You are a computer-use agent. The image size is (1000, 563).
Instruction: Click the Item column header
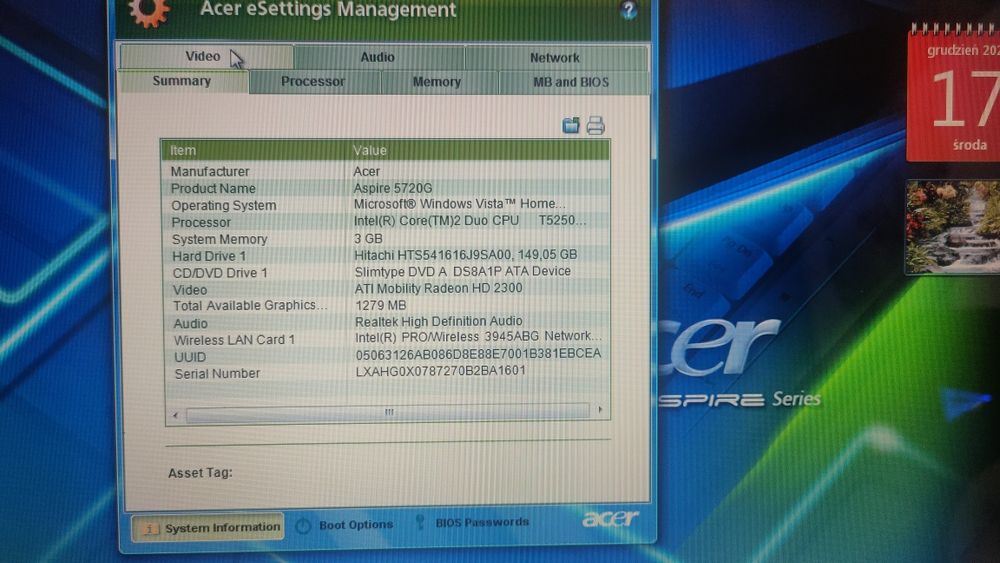click(x=255, y=150)
